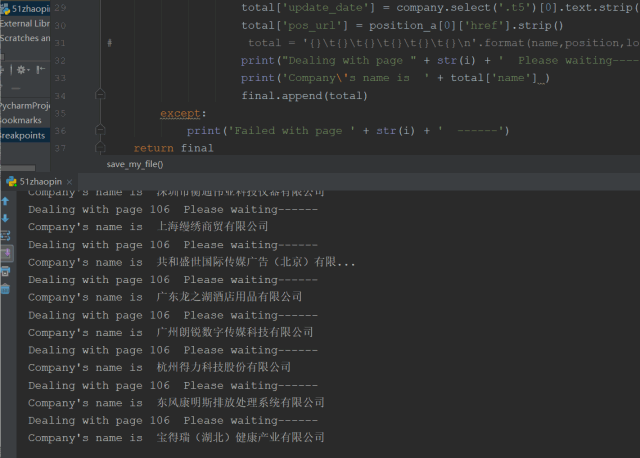Click the line number 35 in gutter
640x458 pixels.
coord(60,113)
